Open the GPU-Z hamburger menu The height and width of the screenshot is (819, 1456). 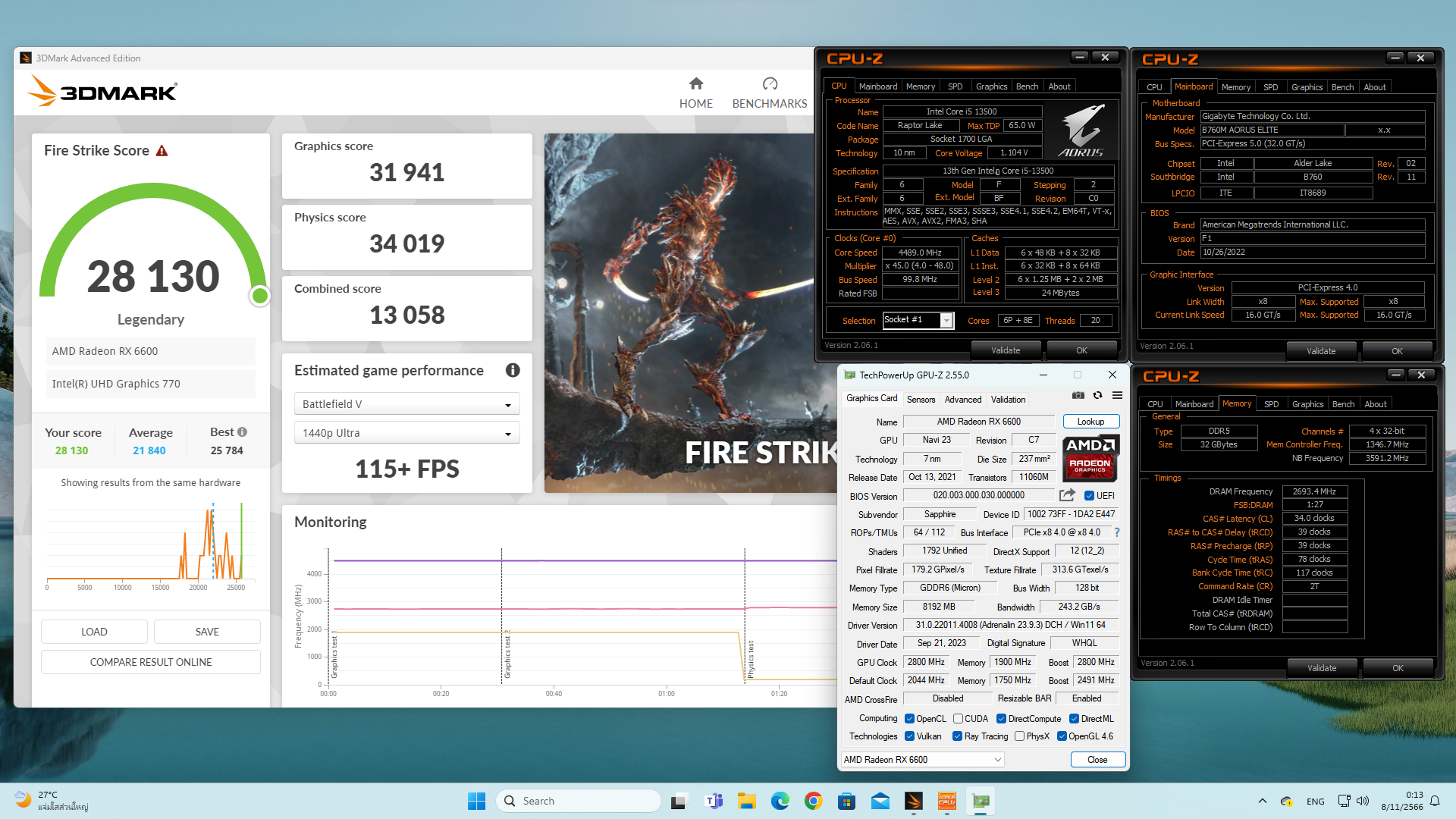point(1117,395)
